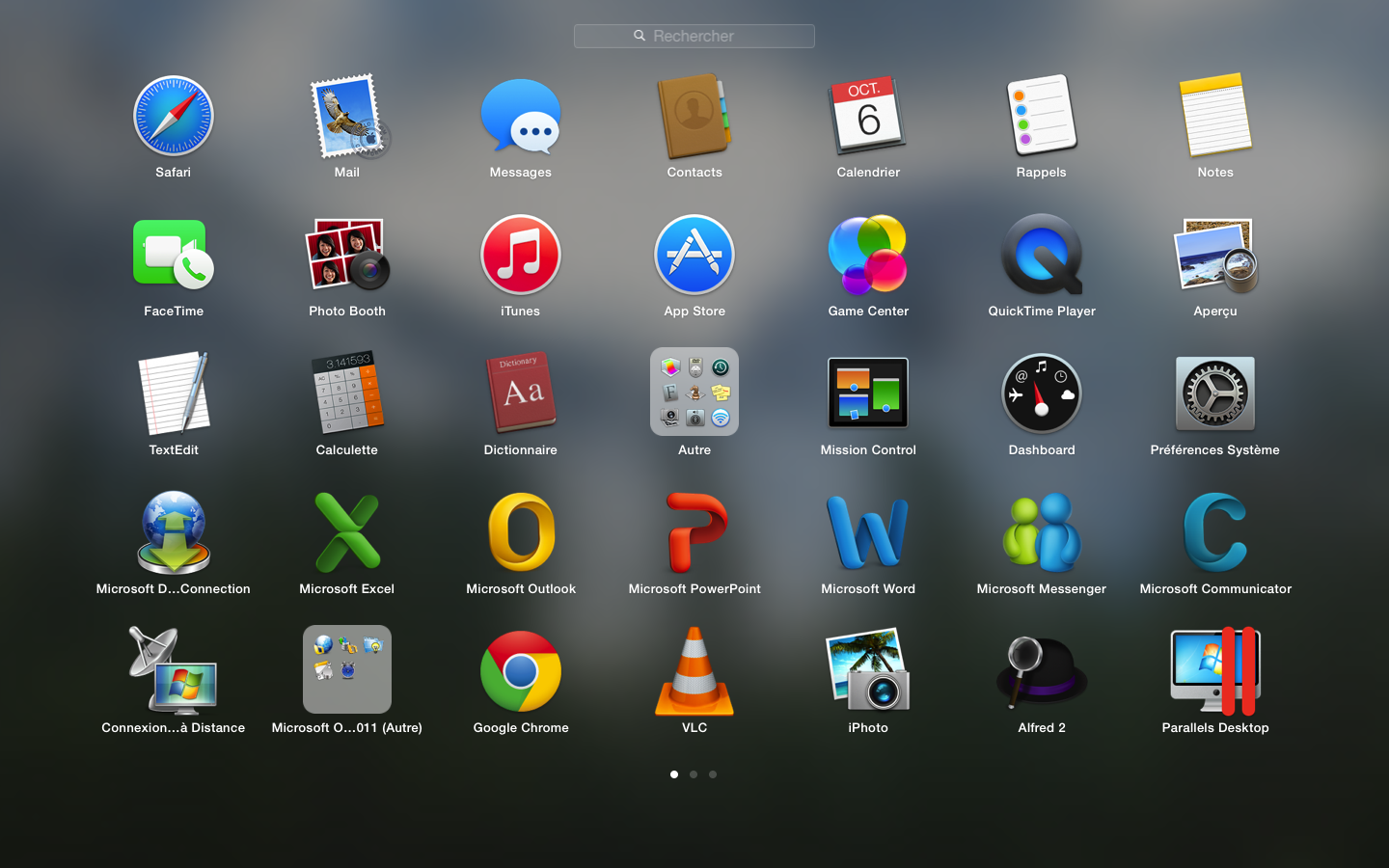
Task: Launch Microsoft Word
Action: pyautogui.click(x=868, y=533)
